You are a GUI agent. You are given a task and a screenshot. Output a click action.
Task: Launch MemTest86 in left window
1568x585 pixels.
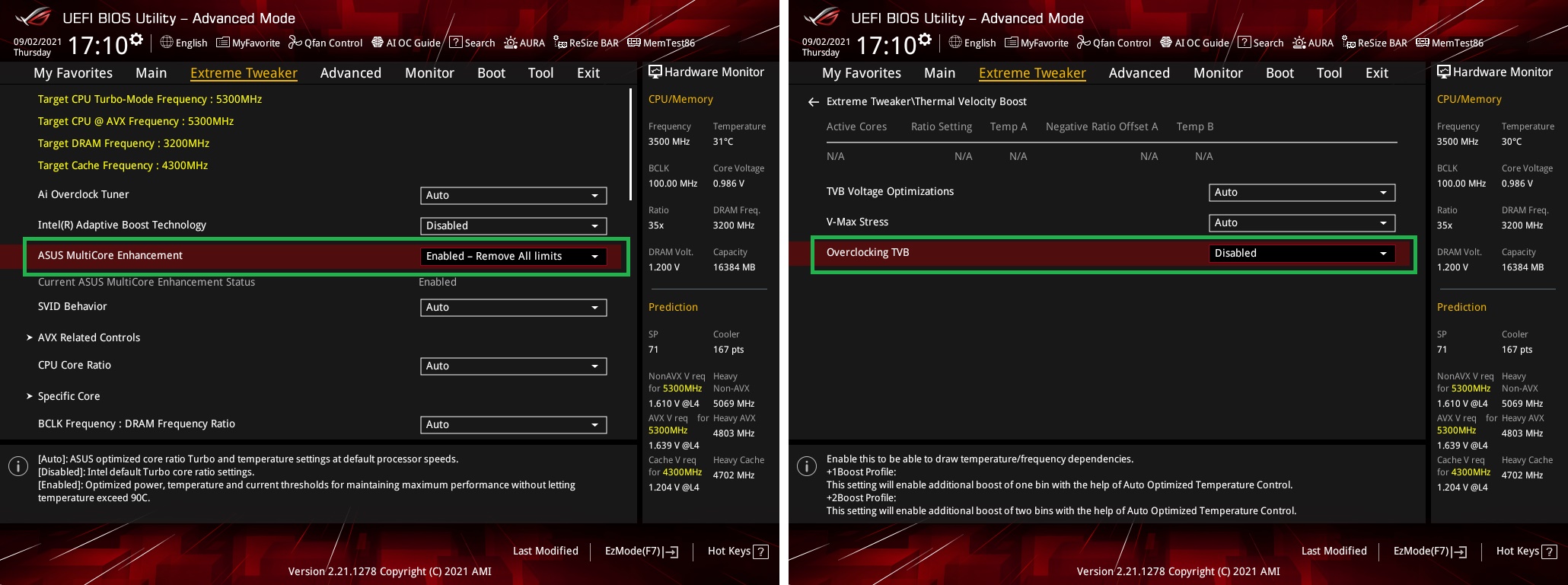661,43
